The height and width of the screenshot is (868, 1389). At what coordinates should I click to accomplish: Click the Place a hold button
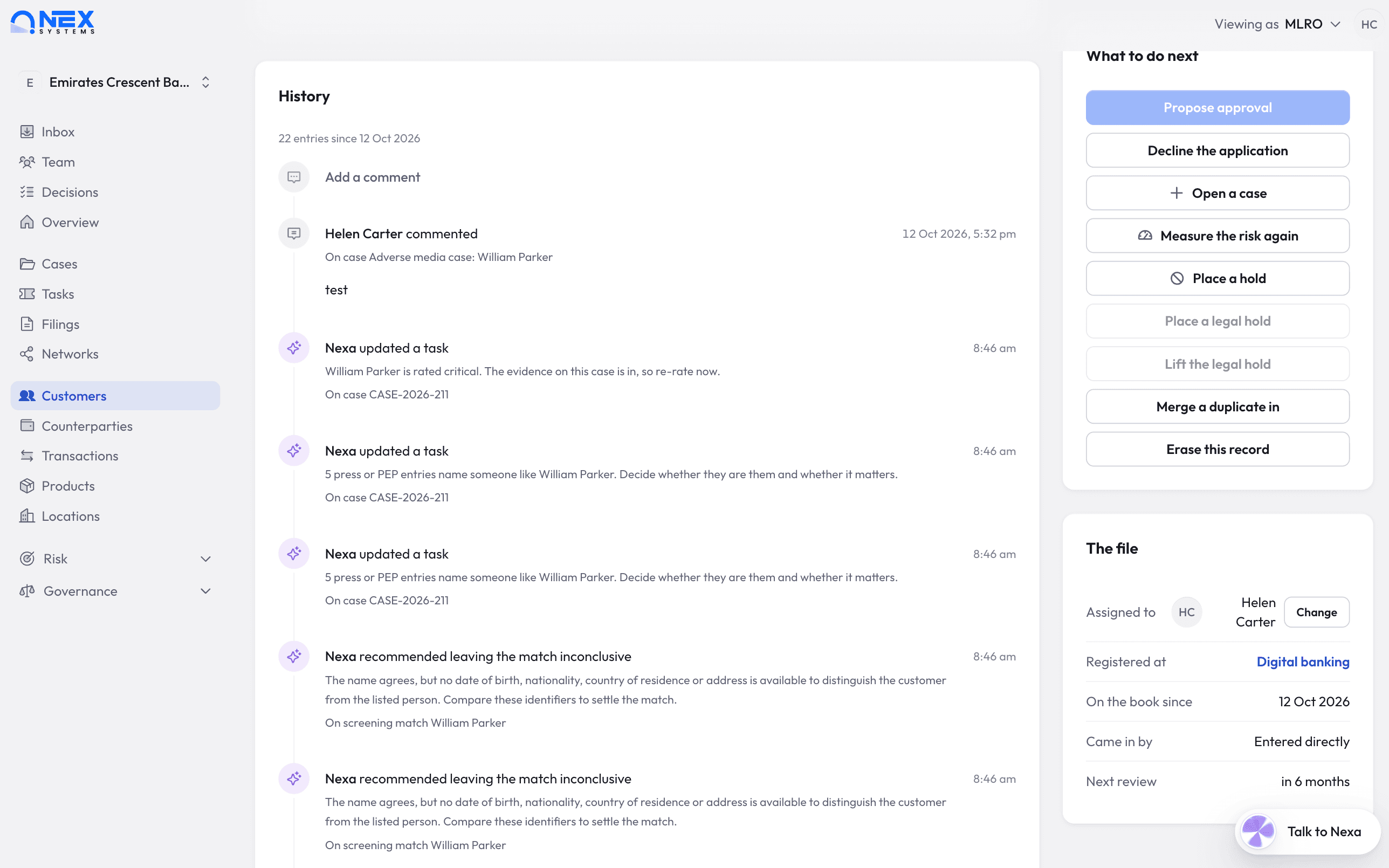pyautogui.click(x=1218, y=278)
